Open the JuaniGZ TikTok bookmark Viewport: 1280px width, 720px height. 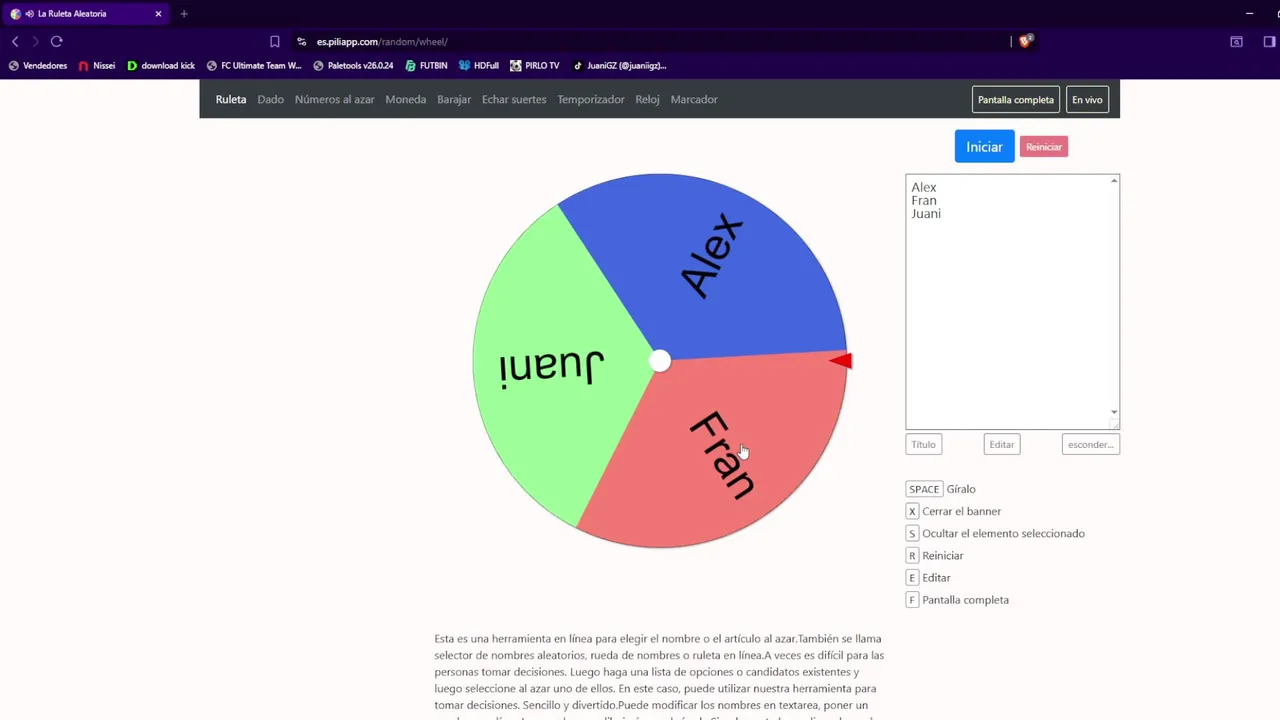pos(619,66)
